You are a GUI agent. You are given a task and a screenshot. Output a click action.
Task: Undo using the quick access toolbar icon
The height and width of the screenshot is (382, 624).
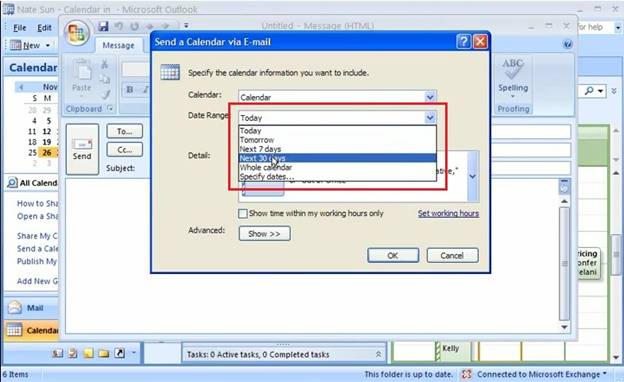[119, 27]
